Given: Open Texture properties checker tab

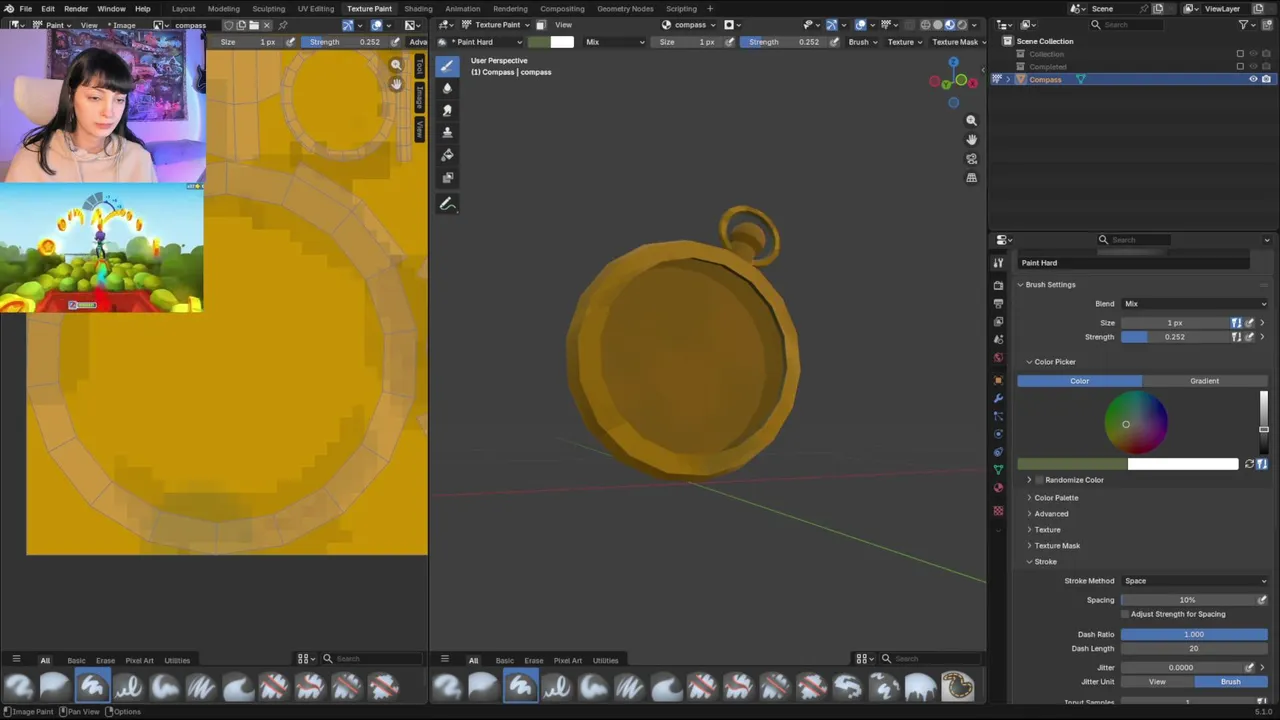Looking at the screenshot, I should (x=998, y=510).
